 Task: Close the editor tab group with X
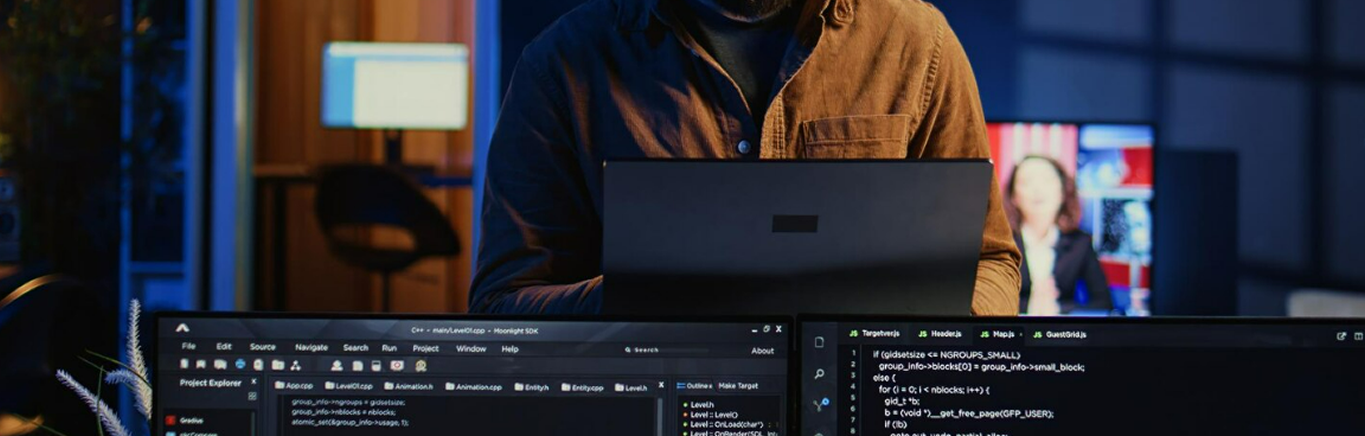point(661,385)
